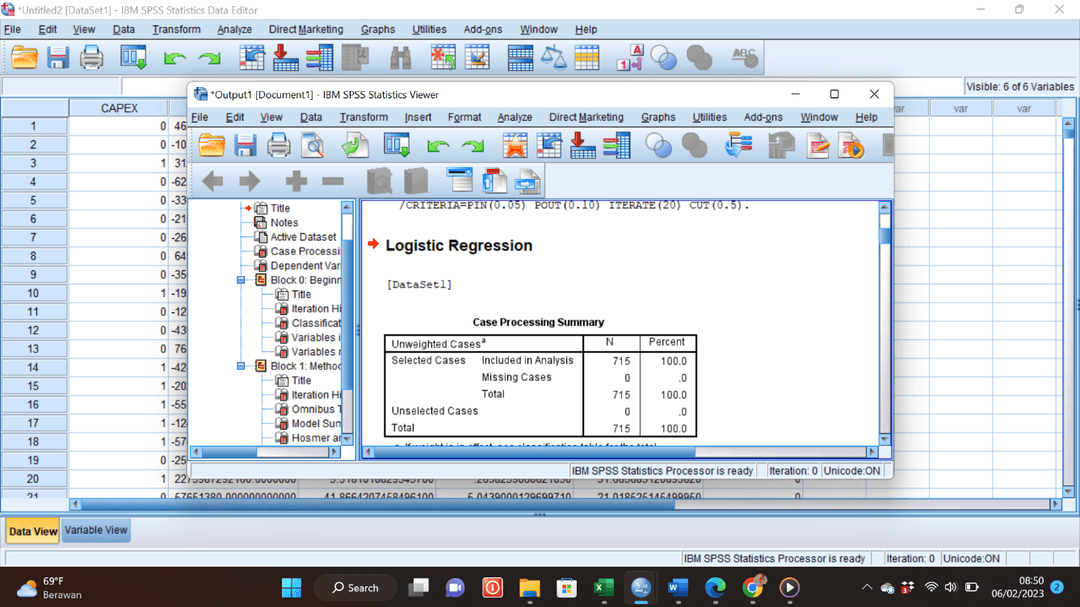Click Weight Cases scale icon in Data Editor
This screenshot has height=607, width=1080.
553,58
